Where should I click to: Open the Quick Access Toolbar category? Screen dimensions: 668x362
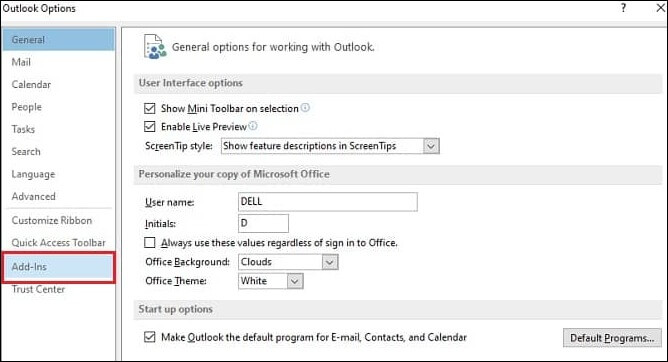click(x=59, y=242)
